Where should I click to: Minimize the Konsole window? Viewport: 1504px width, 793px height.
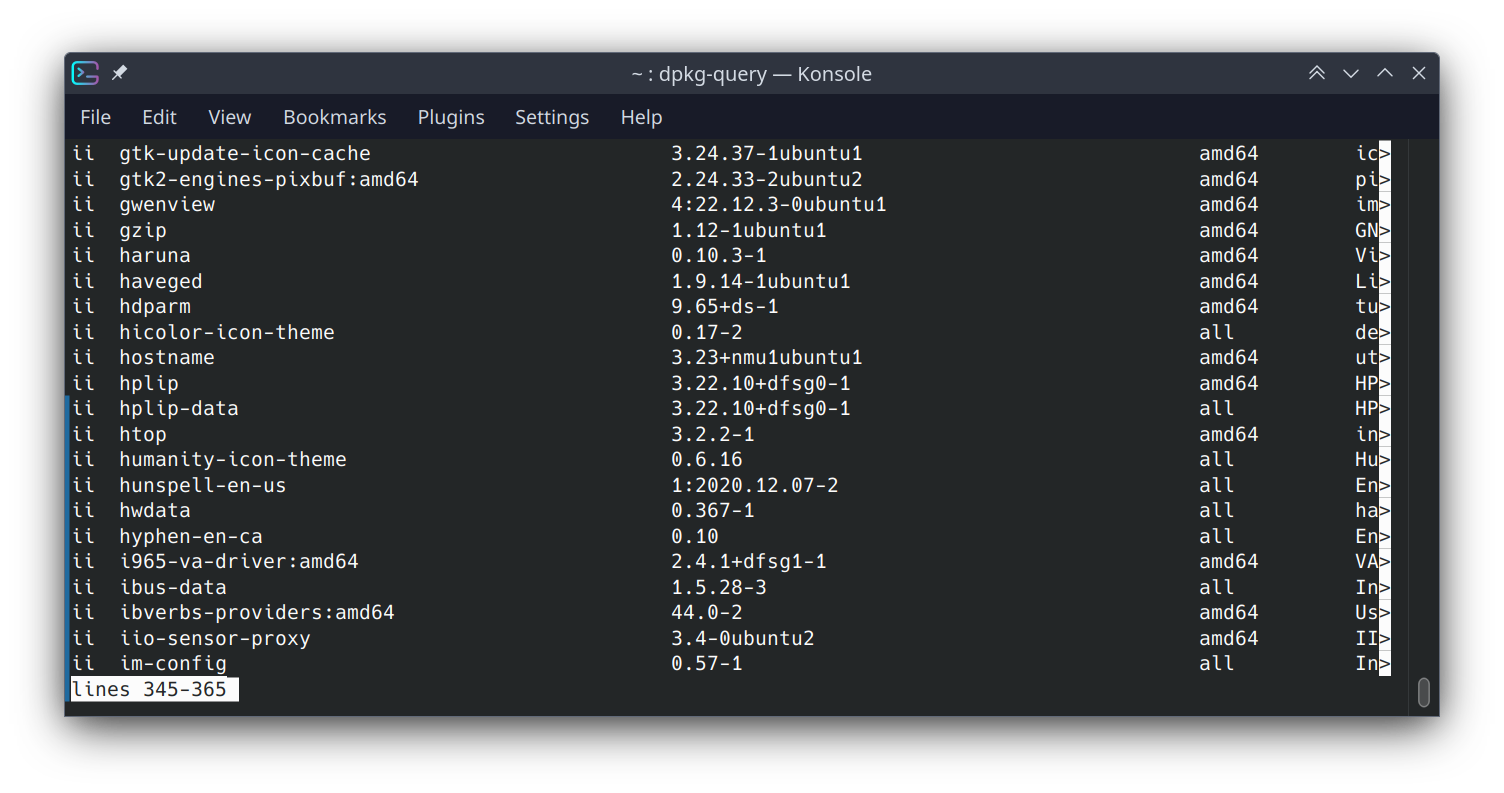click(x=1350, y=73)
